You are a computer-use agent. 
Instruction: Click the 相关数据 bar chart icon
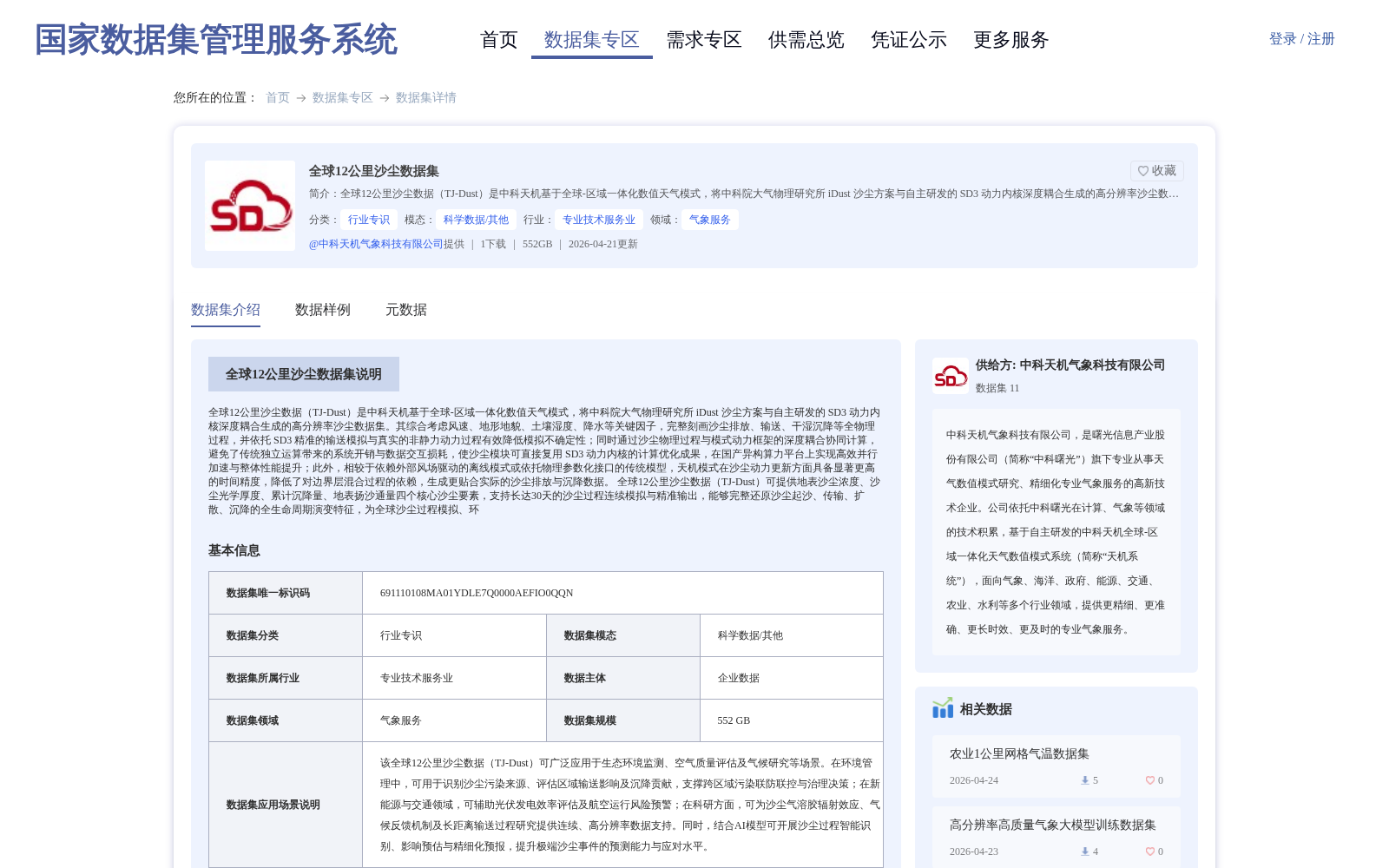pyautogui.click(x=943, y=708)
